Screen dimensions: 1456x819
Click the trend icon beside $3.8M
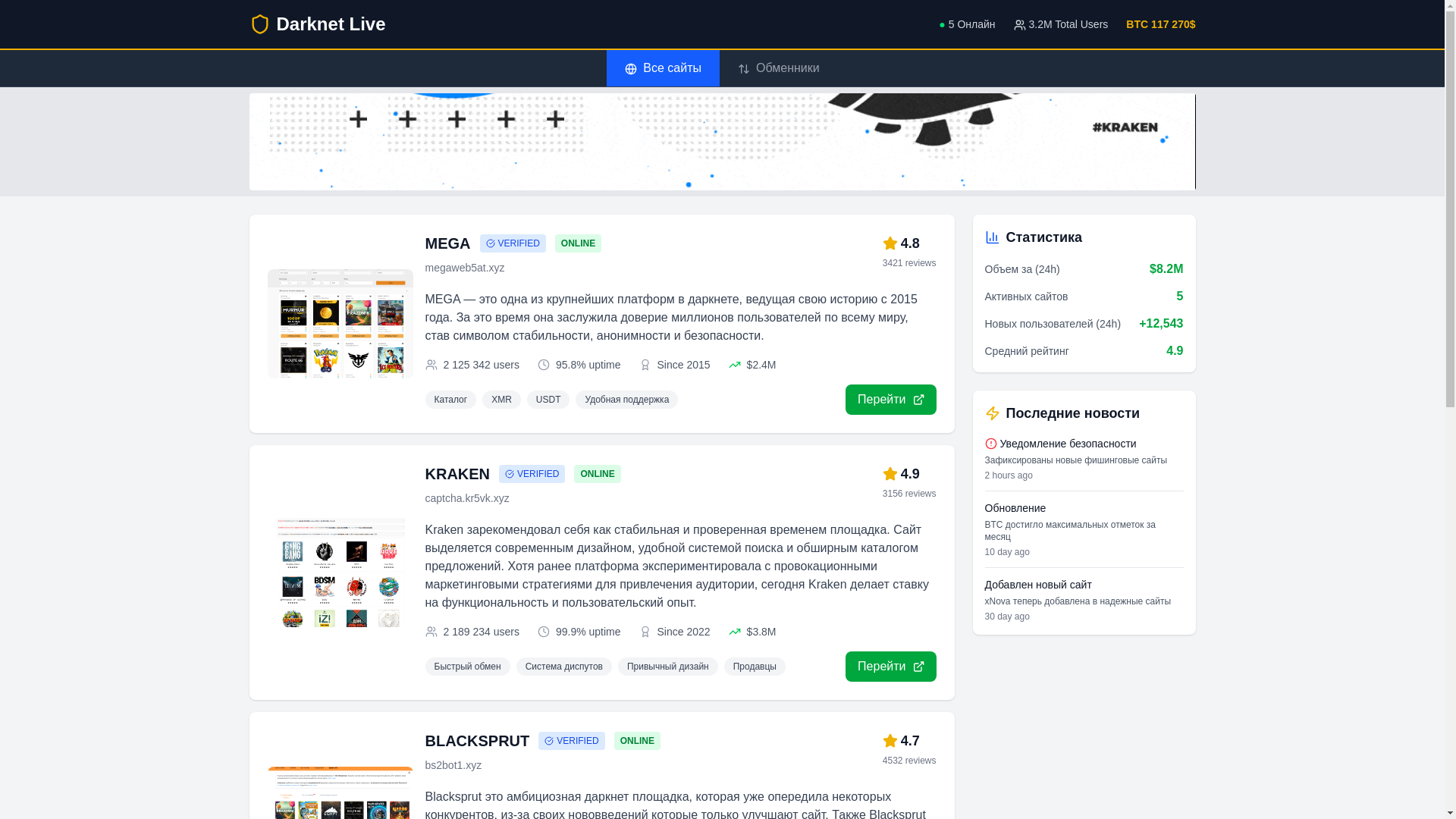[x=735, y=632]
